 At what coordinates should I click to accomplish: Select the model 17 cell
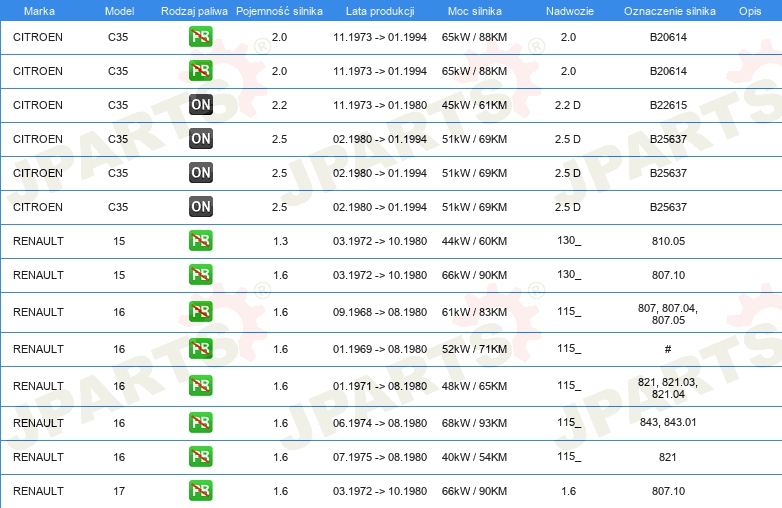119,491
